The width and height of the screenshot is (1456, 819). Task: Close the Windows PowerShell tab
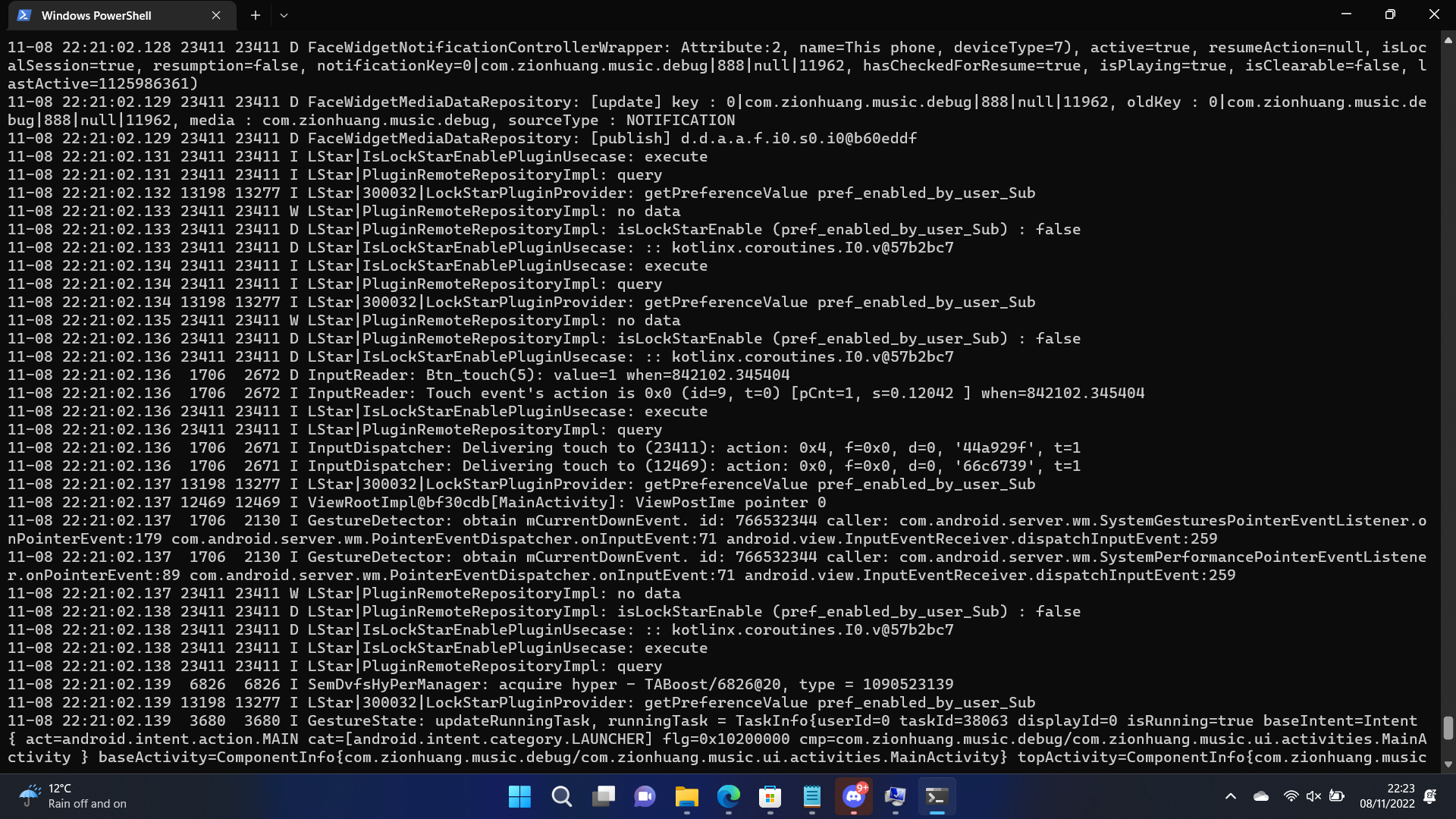coord(216,15)
